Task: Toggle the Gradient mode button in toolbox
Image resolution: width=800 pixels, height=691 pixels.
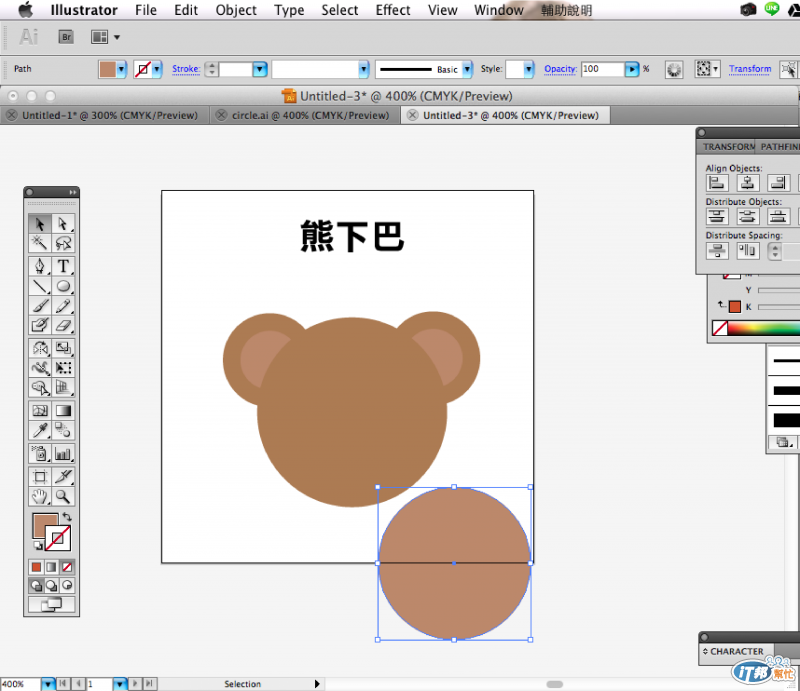Action: [52, 566]
